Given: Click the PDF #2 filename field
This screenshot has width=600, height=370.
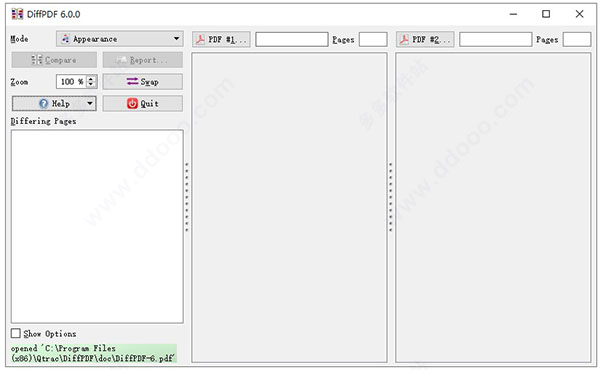Looking at the screenshot, I should pyautogui.click(x=496, y=39).
